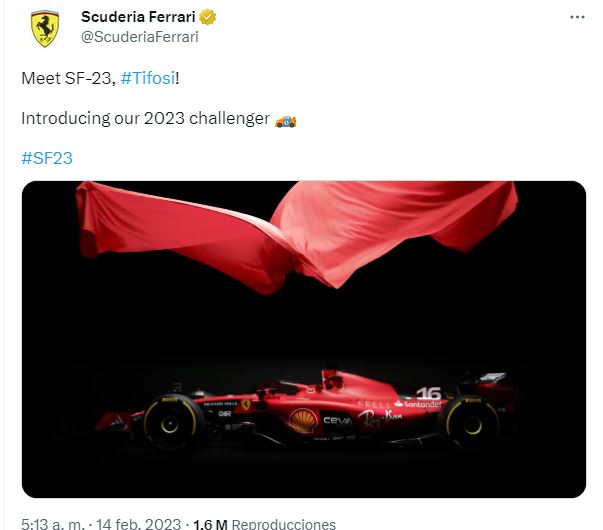The height and width of the screenshot is (530, 603).
Task: Click the number 16 on the car
Action: pyautogui.click(x=428, y=394)
